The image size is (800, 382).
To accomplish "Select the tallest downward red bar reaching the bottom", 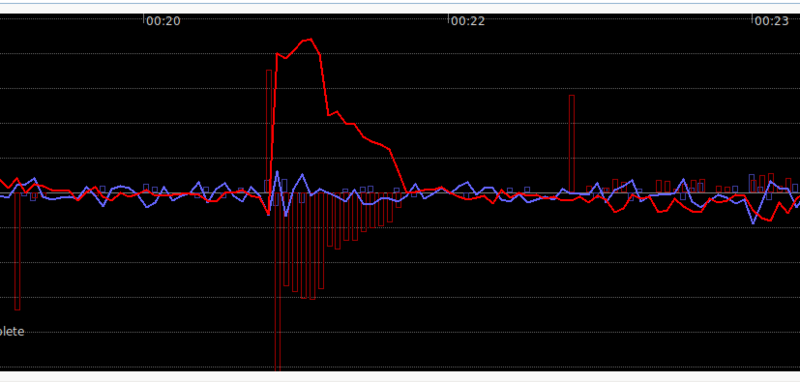I will [278, 282].
